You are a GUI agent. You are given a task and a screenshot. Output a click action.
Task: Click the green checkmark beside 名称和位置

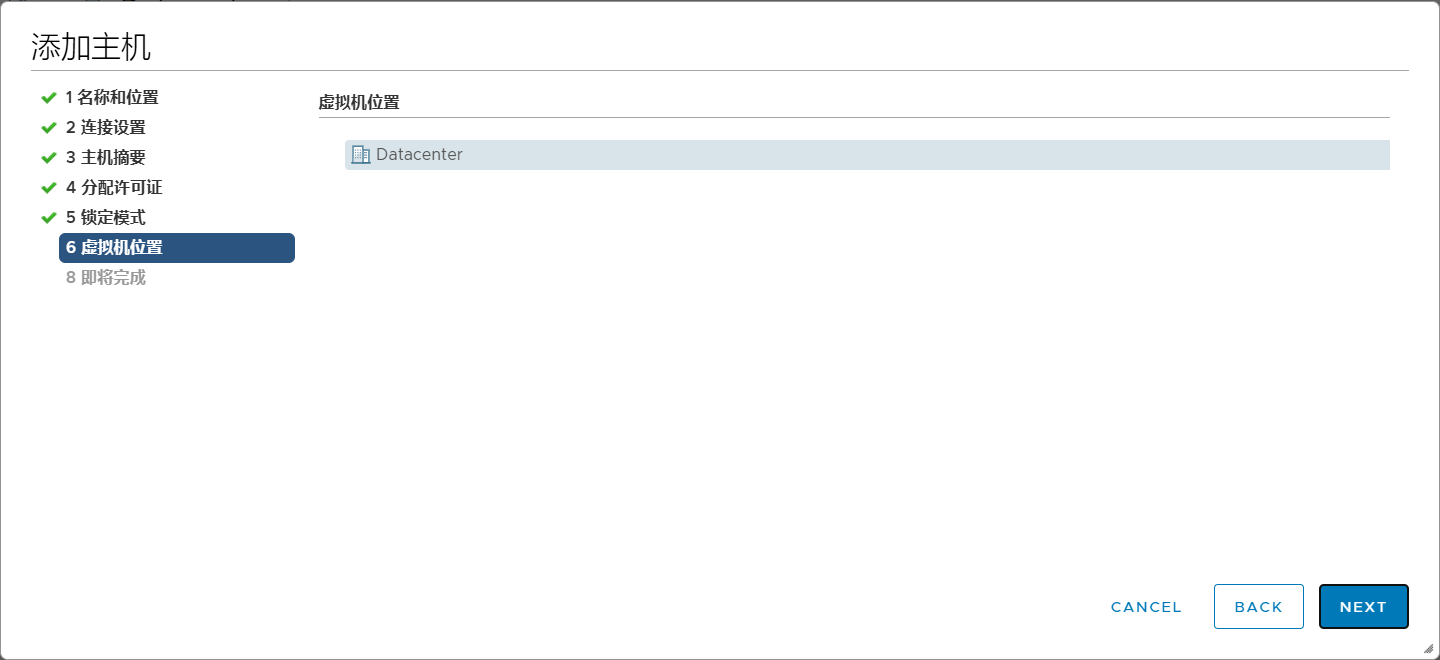click(48, 98)
